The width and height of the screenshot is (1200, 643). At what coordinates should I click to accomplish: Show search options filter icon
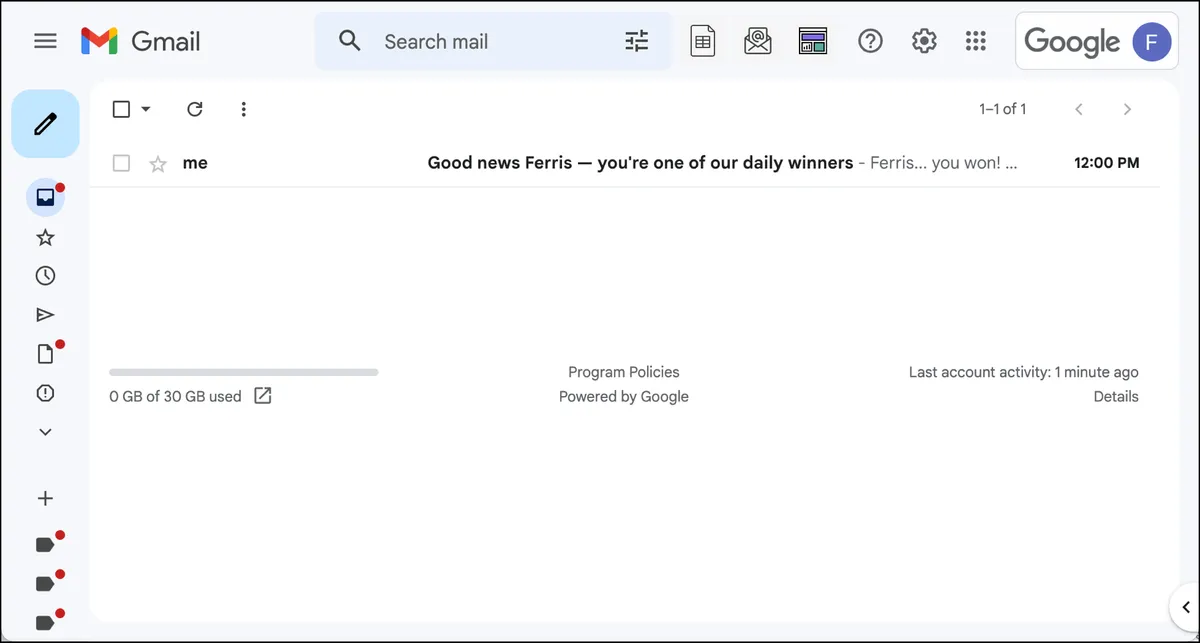[636, 41]
